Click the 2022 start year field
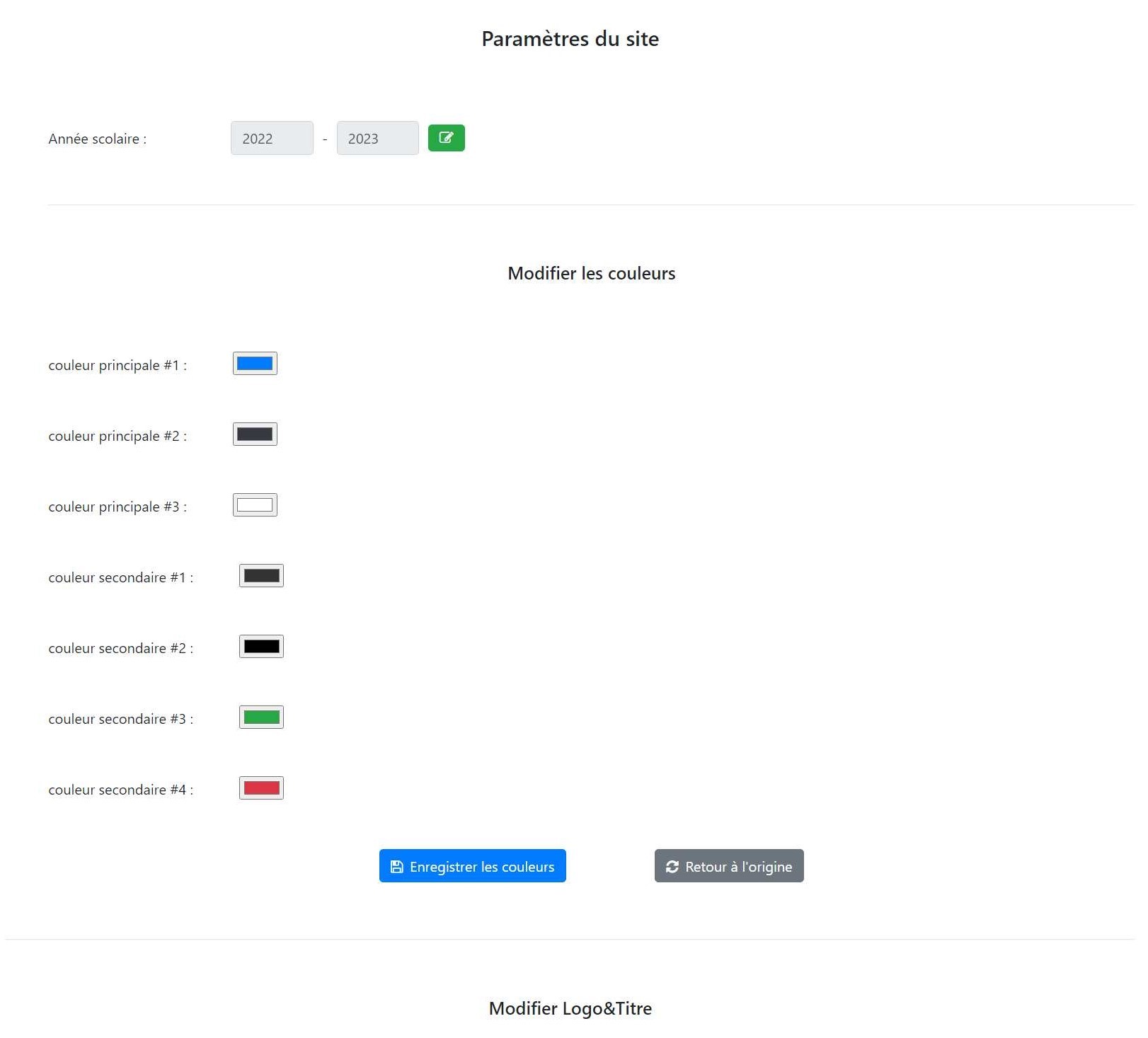This screenshot has height=1038, width=1148. pyautogui.click(x=272, y=139)
